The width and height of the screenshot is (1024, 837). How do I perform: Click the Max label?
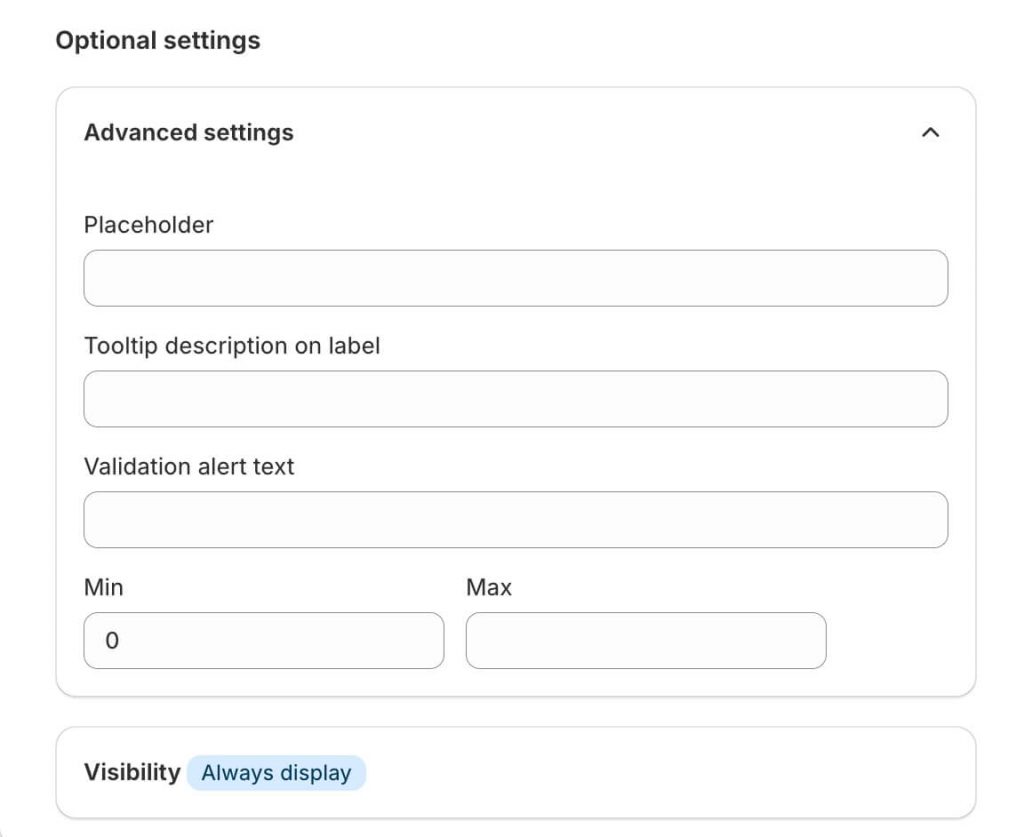coord(489,588)
